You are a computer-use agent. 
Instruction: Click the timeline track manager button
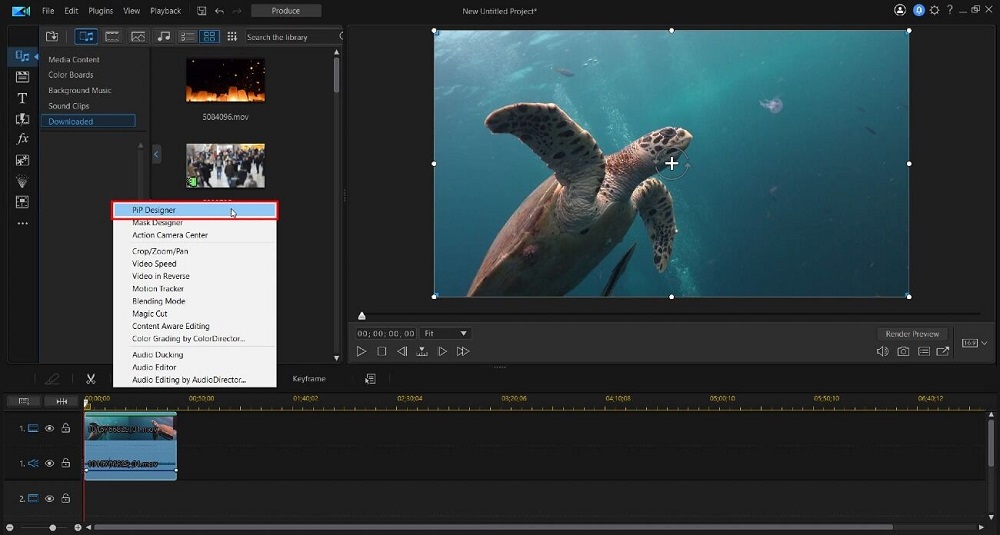24,401
